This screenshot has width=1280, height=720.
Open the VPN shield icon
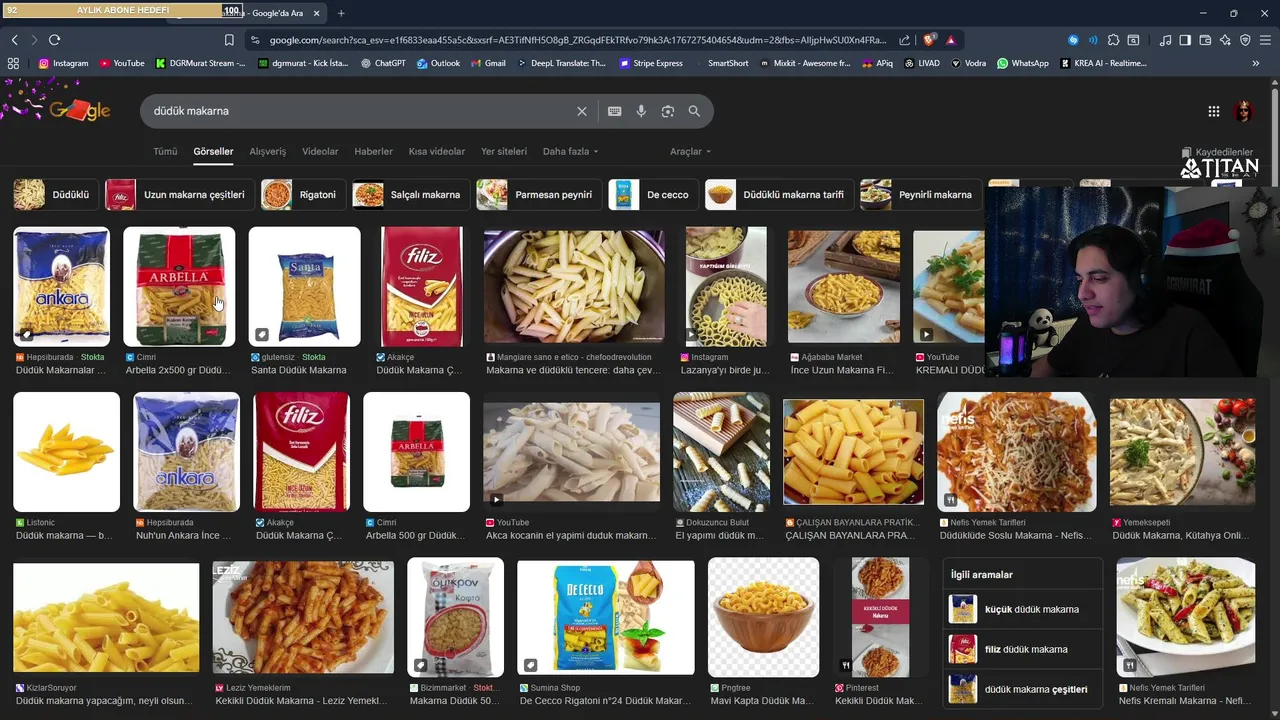(x=1245, y=40)
